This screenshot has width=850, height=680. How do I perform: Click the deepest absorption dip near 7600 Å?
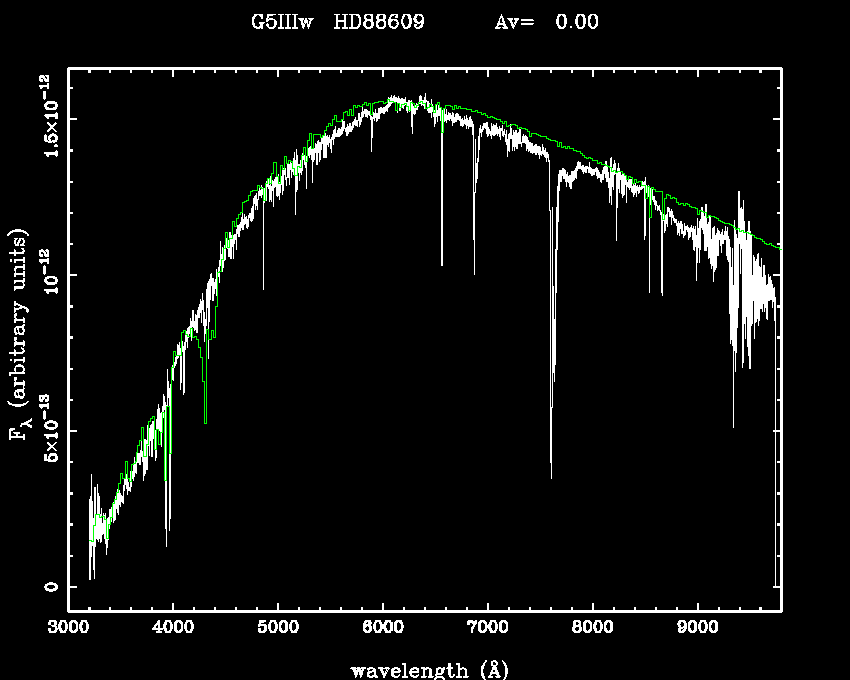(551, 476)
